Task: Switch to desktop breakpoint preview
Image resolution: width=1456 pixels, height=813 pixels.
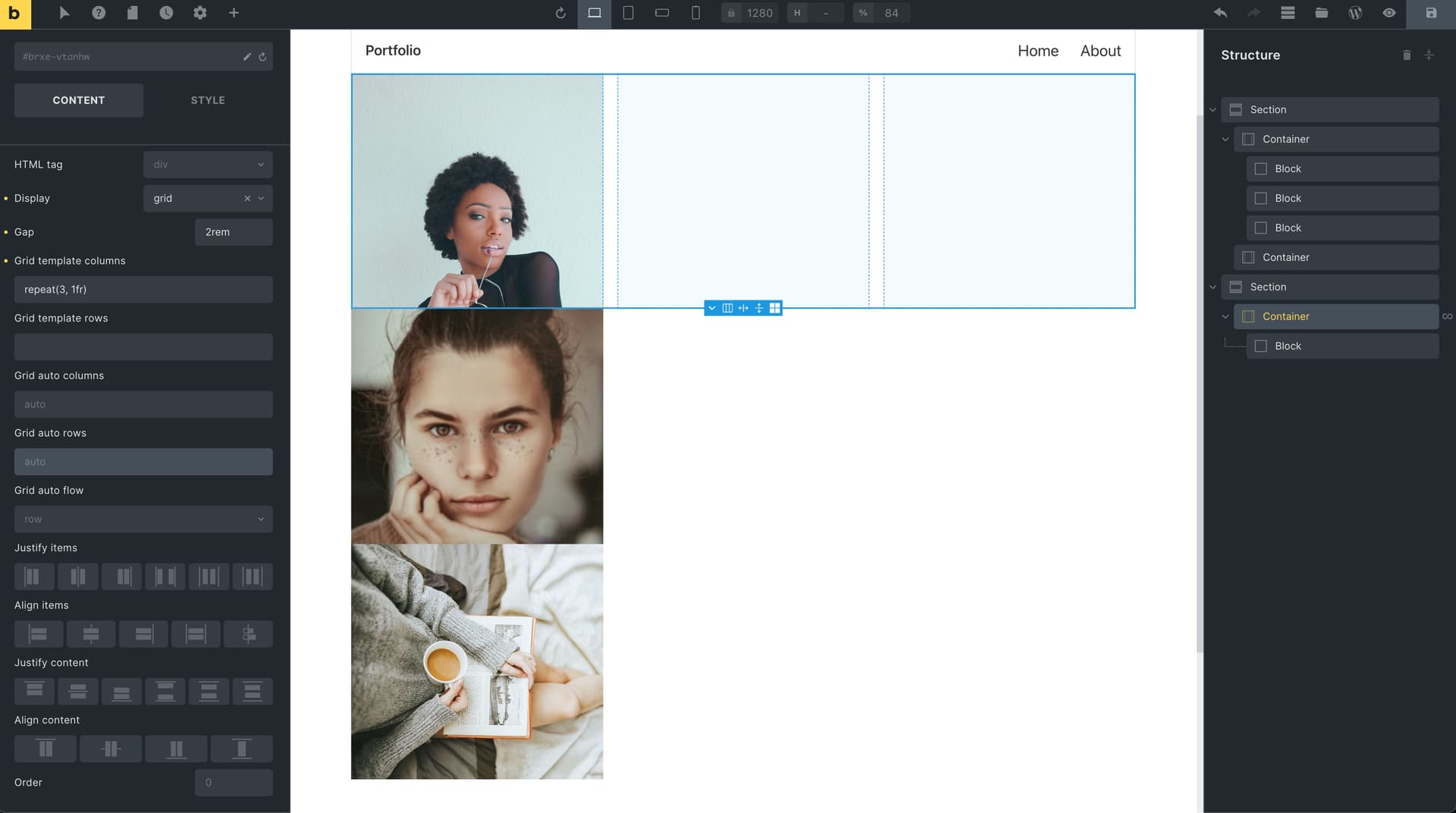Action: pos(595,14)
